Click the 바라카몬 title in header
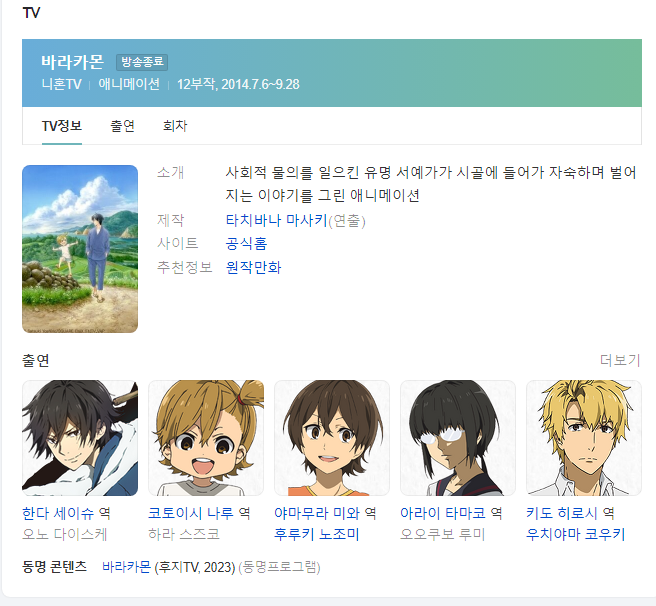Viewport: 656px width, 606px height. tap(72, 62)
